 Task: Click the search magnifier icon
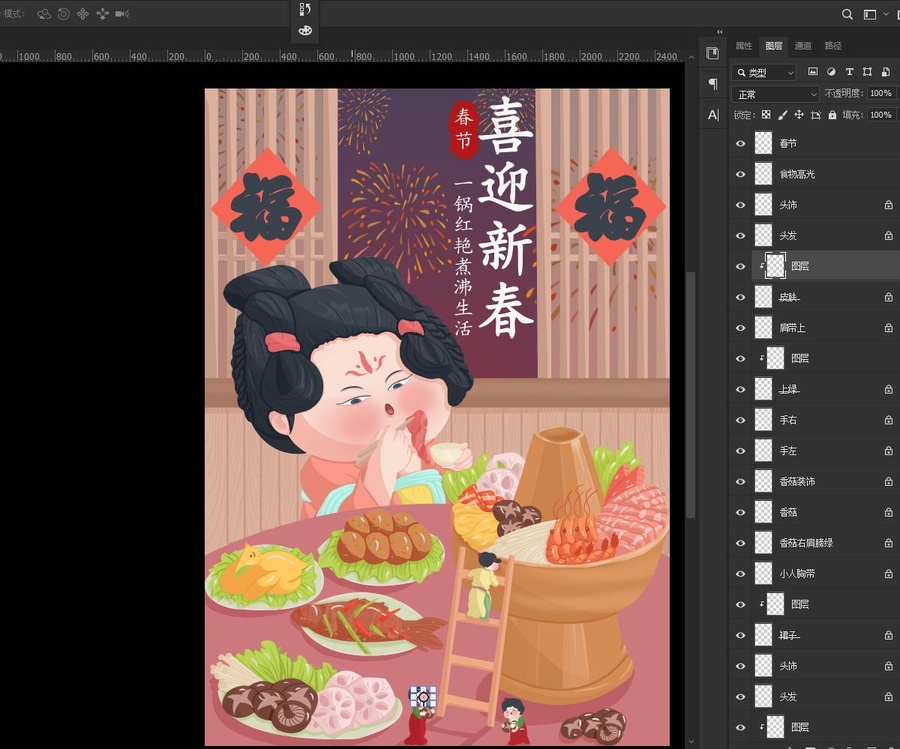pos(847,14)
